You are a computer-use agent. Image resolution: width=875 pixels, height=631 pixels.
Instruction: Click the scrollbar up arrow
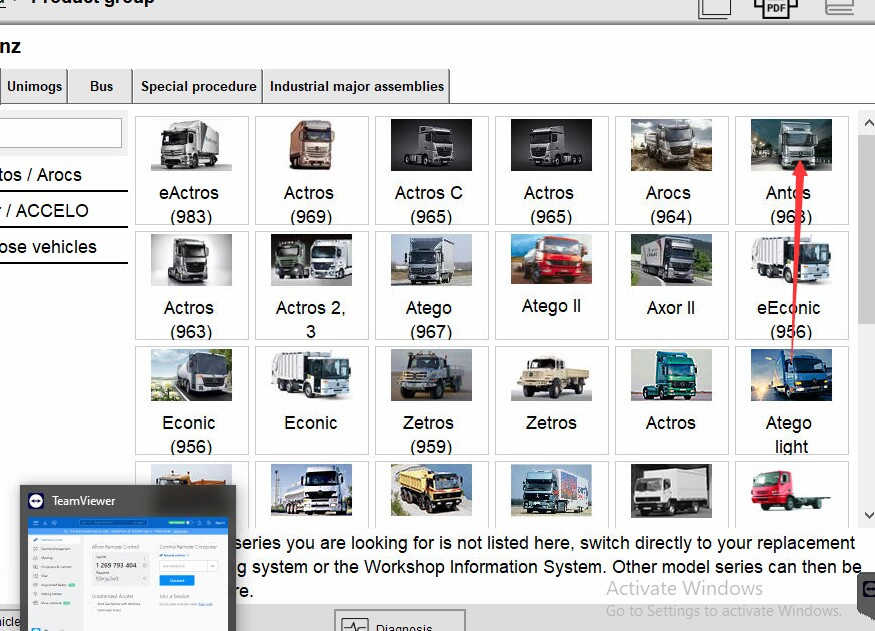[x=868, y=122]
